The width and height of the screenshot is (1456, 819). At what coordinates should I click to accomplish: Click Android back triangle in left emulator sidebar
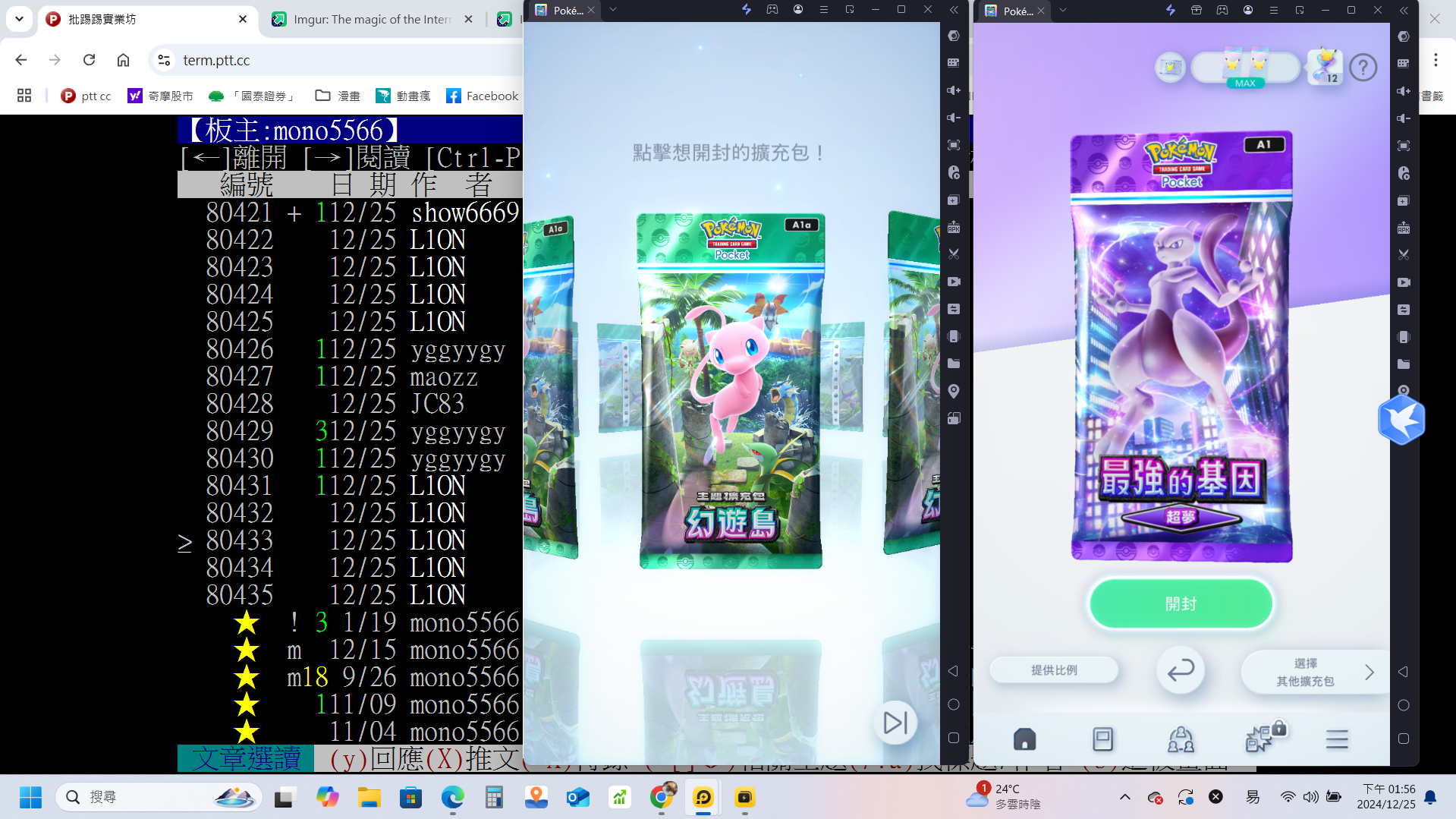click(954, 671)
